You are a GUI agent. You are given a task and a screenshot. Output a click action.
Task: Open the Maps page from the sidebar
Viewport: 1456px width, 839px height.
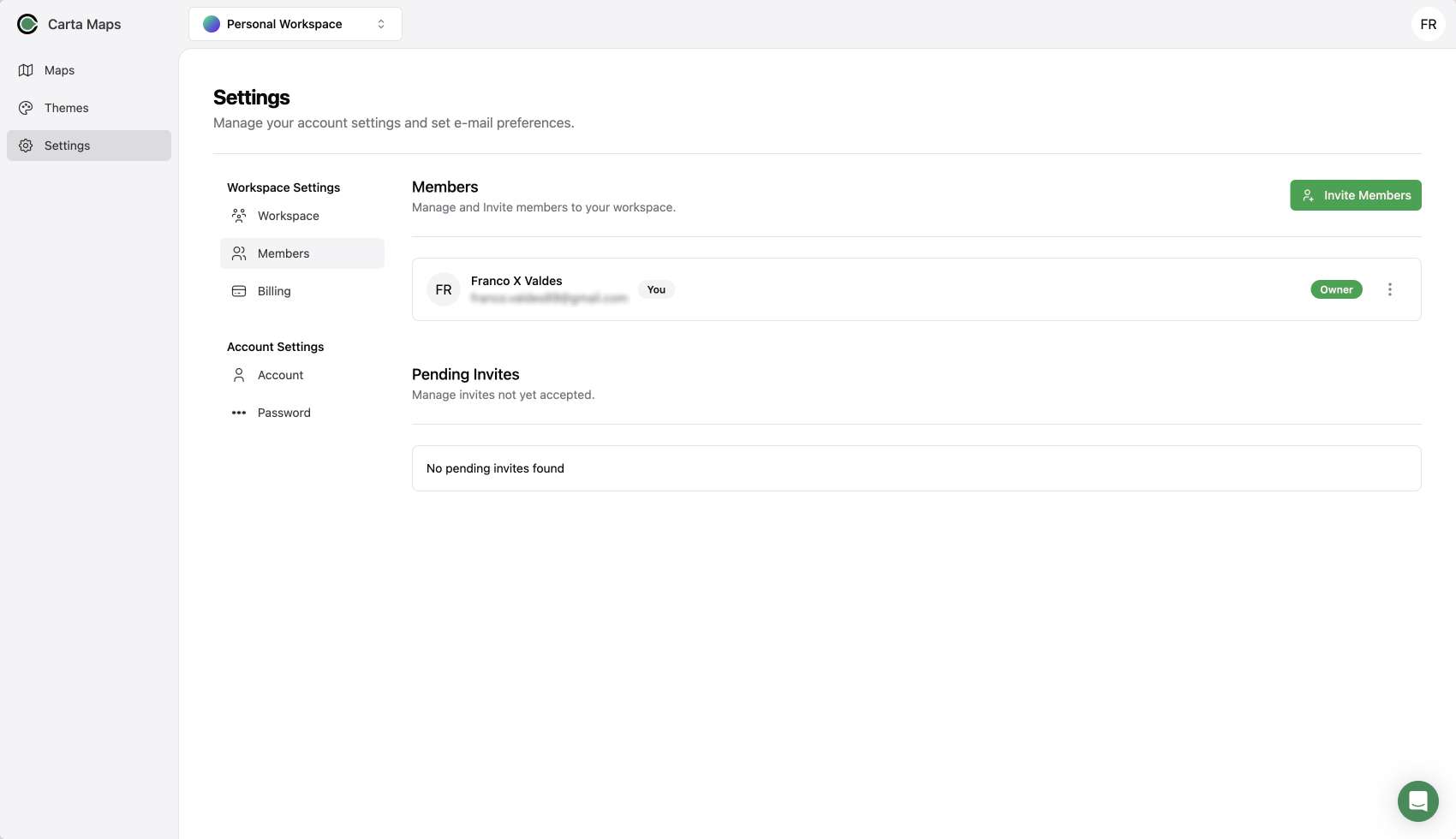(59, 70)
